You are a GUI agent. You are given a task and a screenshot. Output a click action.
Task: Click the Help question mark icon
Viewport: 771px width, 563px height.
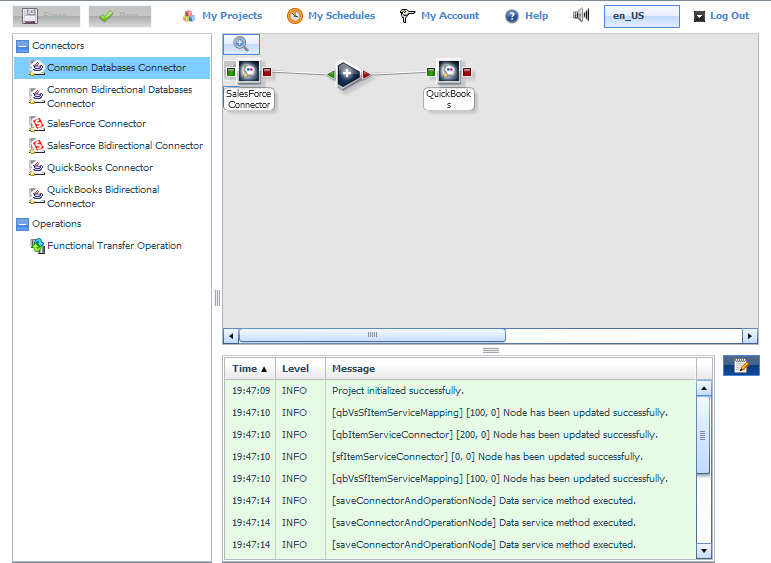(x=511, y=16)
